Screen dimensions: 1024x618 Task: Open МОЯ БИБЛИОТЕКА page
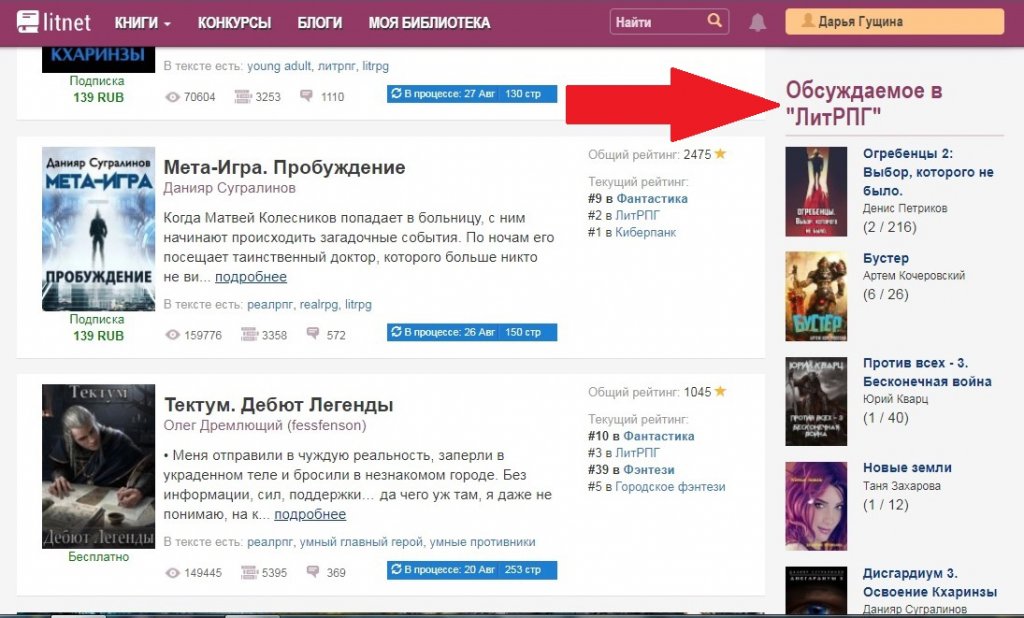pos(429,23)
